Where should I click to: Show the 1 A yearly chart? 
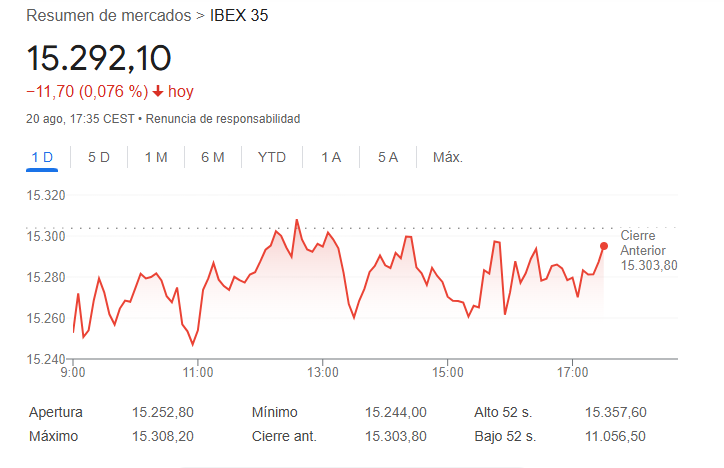tap(331, 157)
